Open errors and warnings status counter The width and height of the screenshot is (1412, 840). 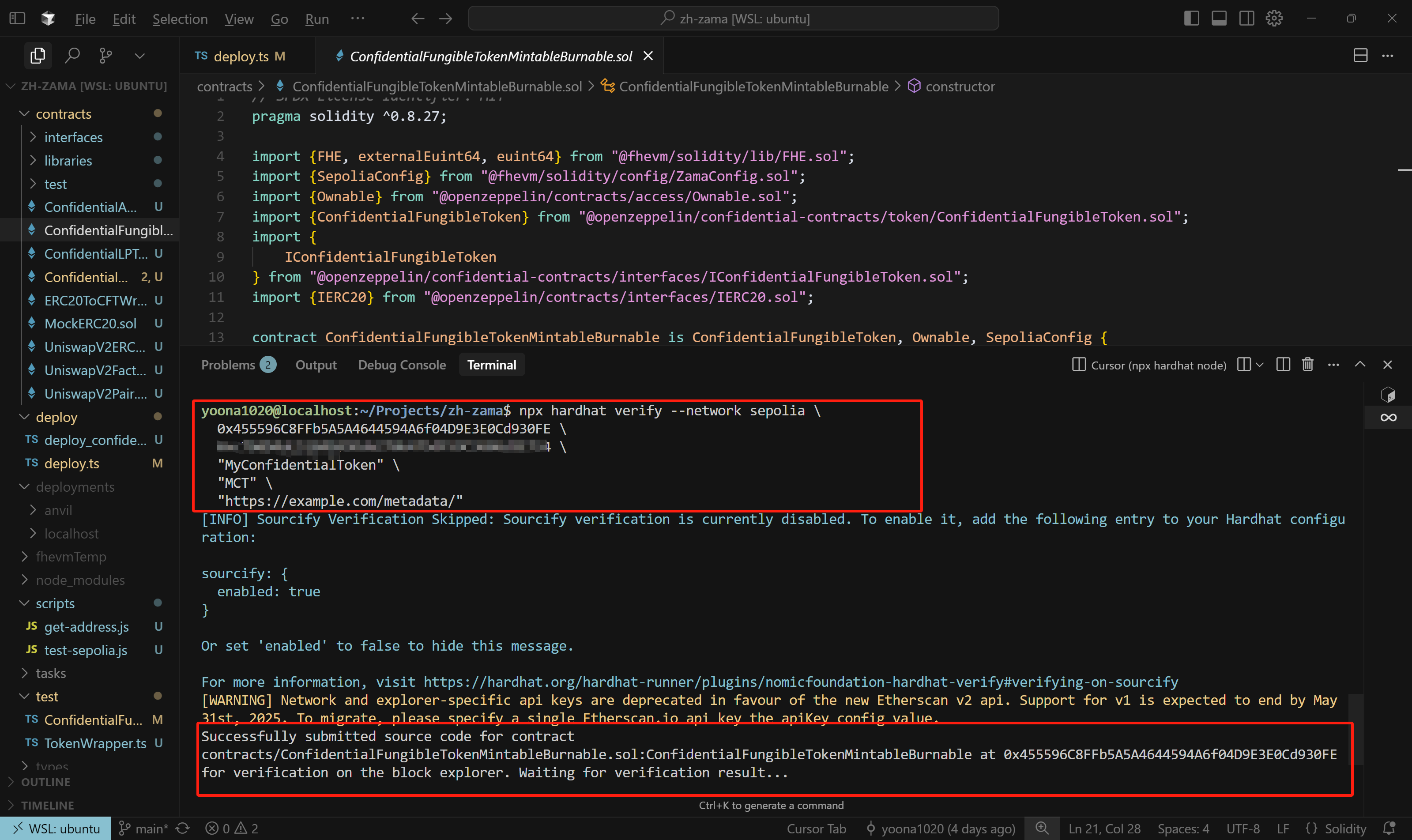point(231,828)
